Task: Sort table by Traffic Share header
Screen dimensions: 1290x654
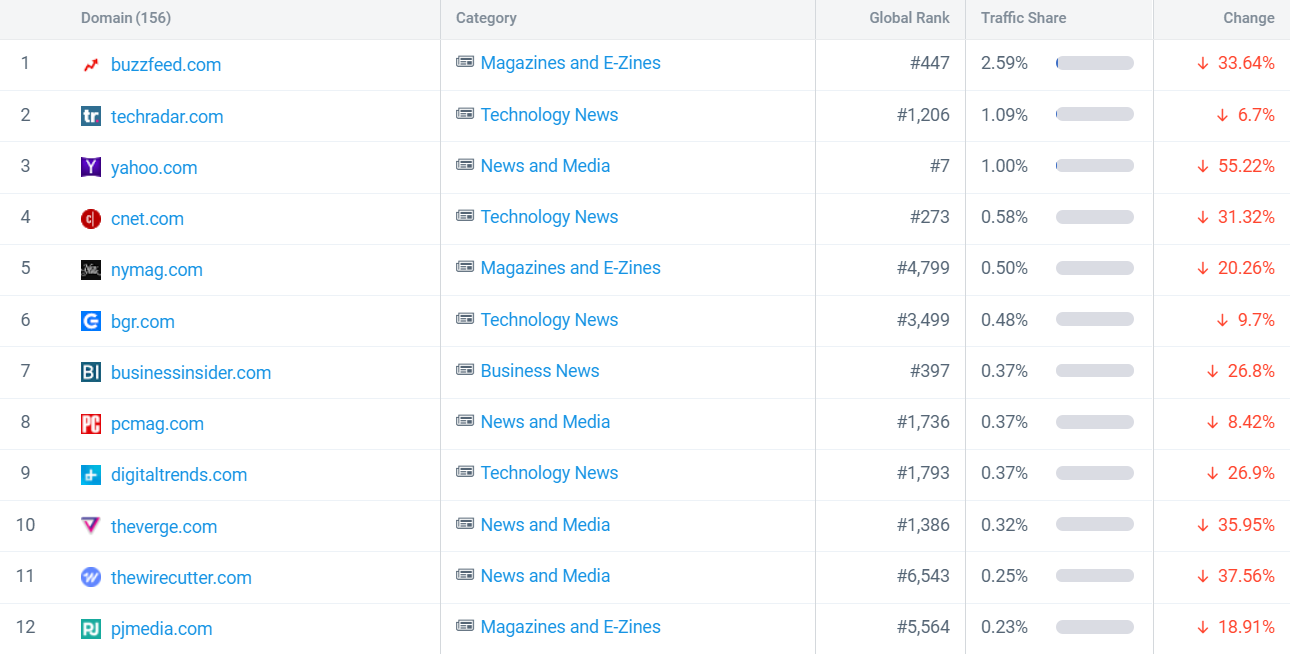Action: [x=1023, y=18]
